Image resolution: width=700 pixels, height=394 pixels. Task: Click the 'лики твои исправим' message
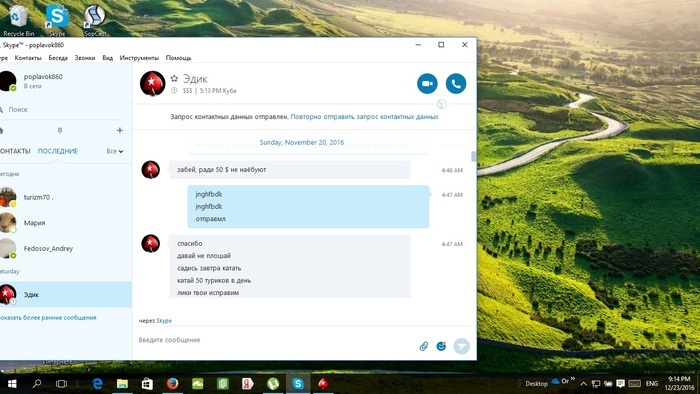208,293
